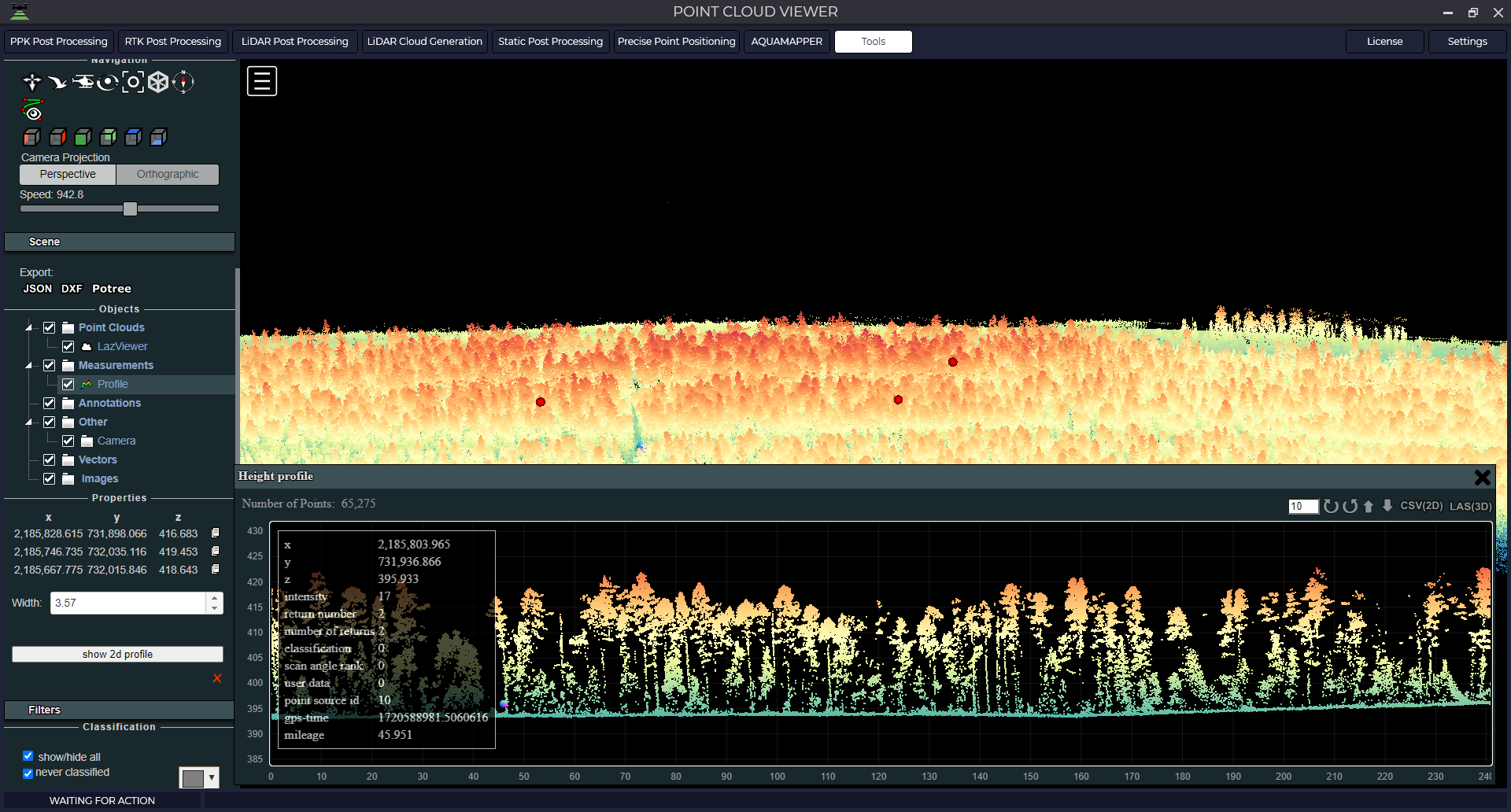Screen dimensions: 1511x812
Task: Toggle the Vectors checkbox
Action: point(50,460)
